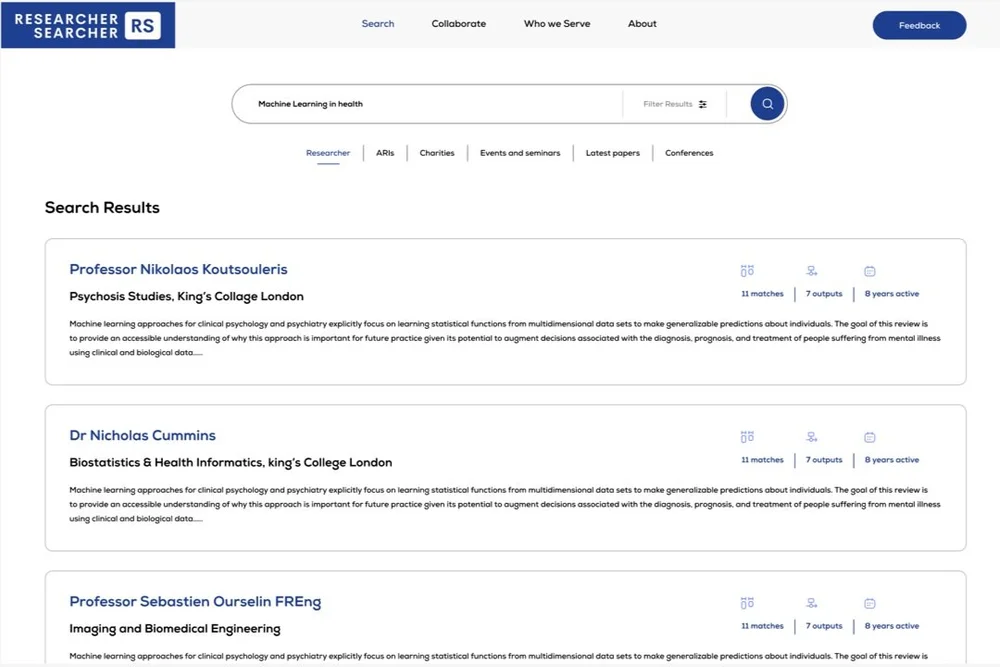The height and width of the screenshot is (667, 1000).
Task: Open the Collaborate menu item
Action: pyautogui.click(x=458, y=23)
